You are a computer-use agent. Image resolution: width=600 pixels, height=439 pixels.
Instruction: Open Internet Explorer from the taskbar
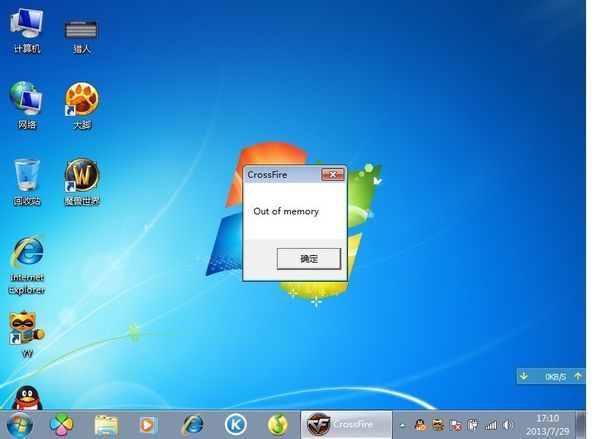(x=192, y=425)
